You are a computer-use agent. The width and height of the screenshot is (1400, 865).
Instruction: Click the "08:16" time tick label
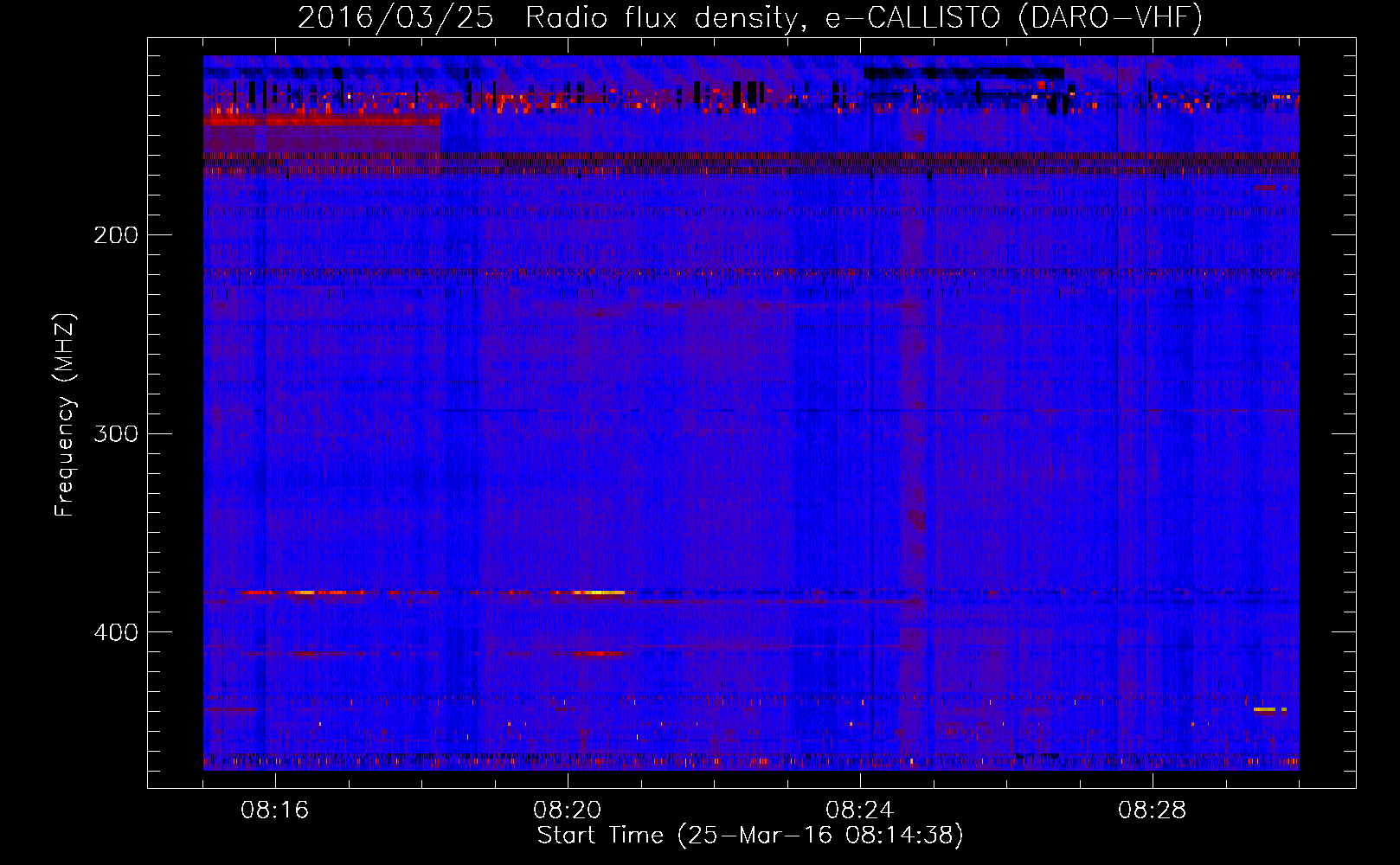275,811
